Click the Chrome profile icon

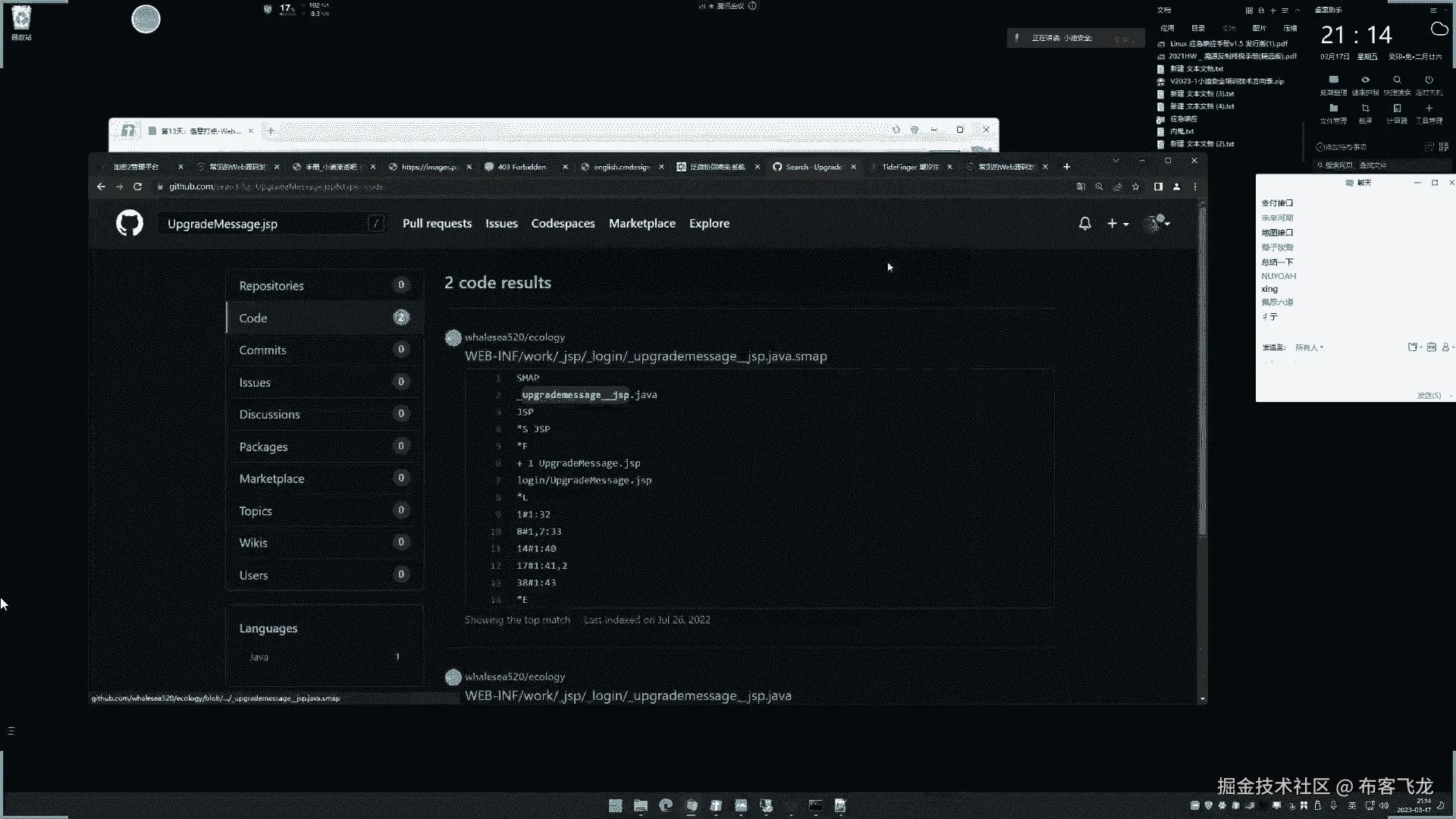click(1176, 187)
